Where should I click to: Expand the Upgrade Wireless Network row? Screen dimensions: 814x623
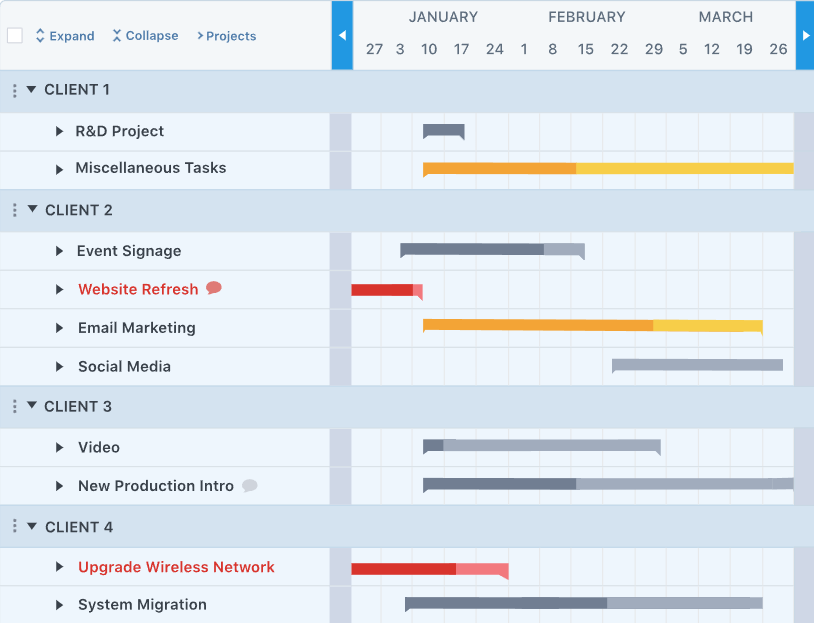(x=59, y=567)
